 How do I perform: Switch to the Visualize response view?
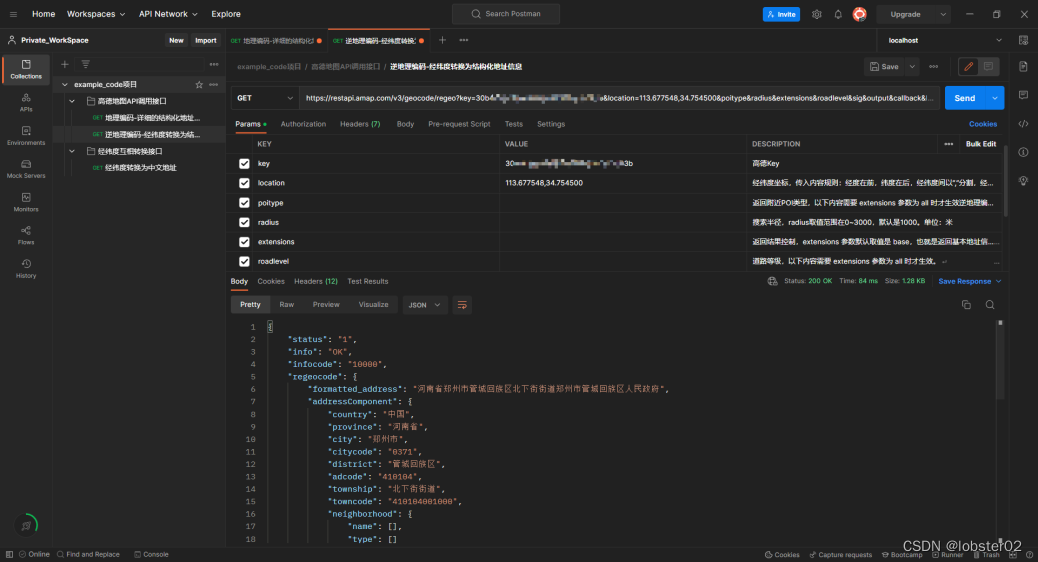click(x=373, y=304)
